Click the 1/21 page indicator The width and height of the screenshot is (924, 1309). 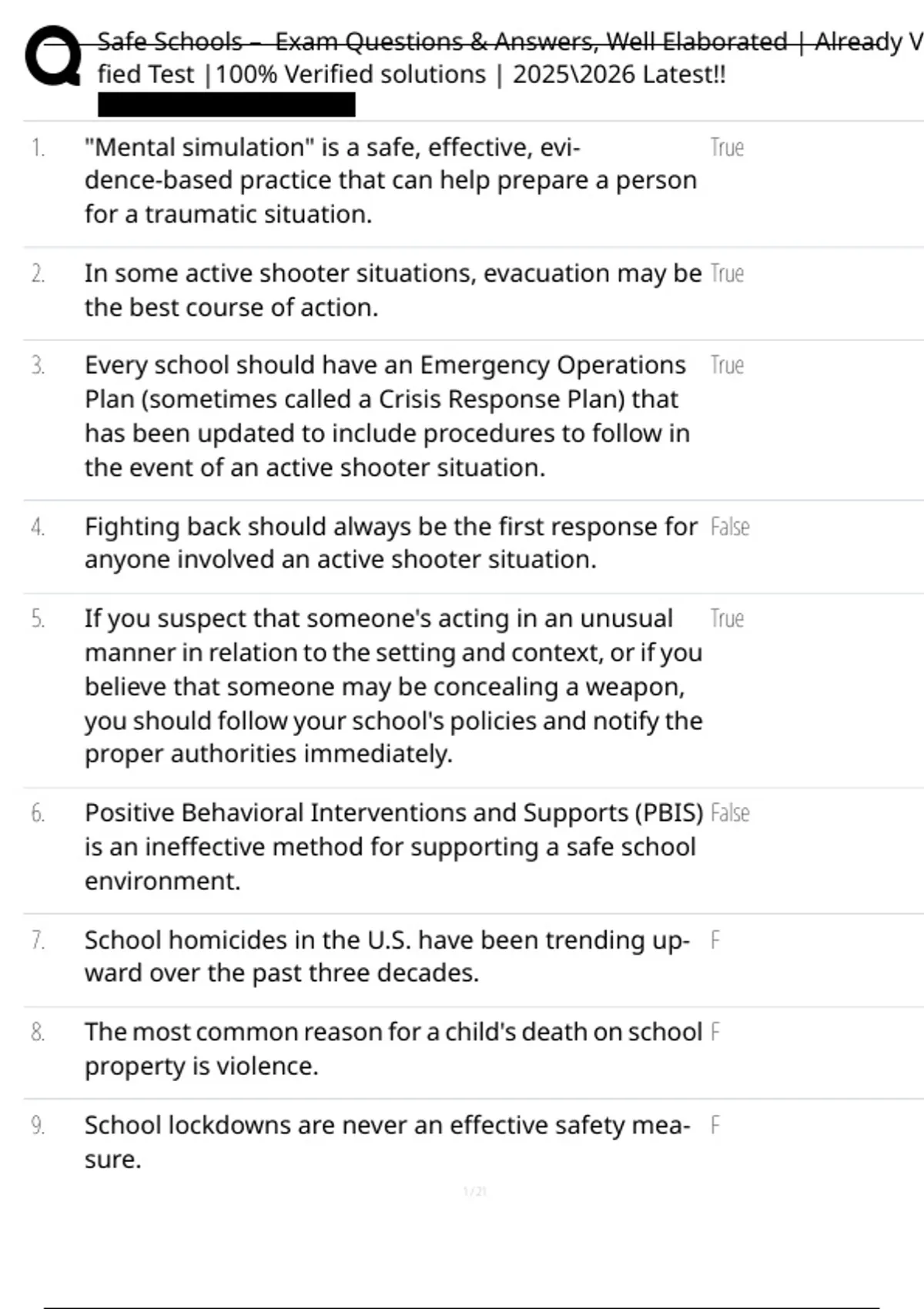click(x=475, y=1191)
